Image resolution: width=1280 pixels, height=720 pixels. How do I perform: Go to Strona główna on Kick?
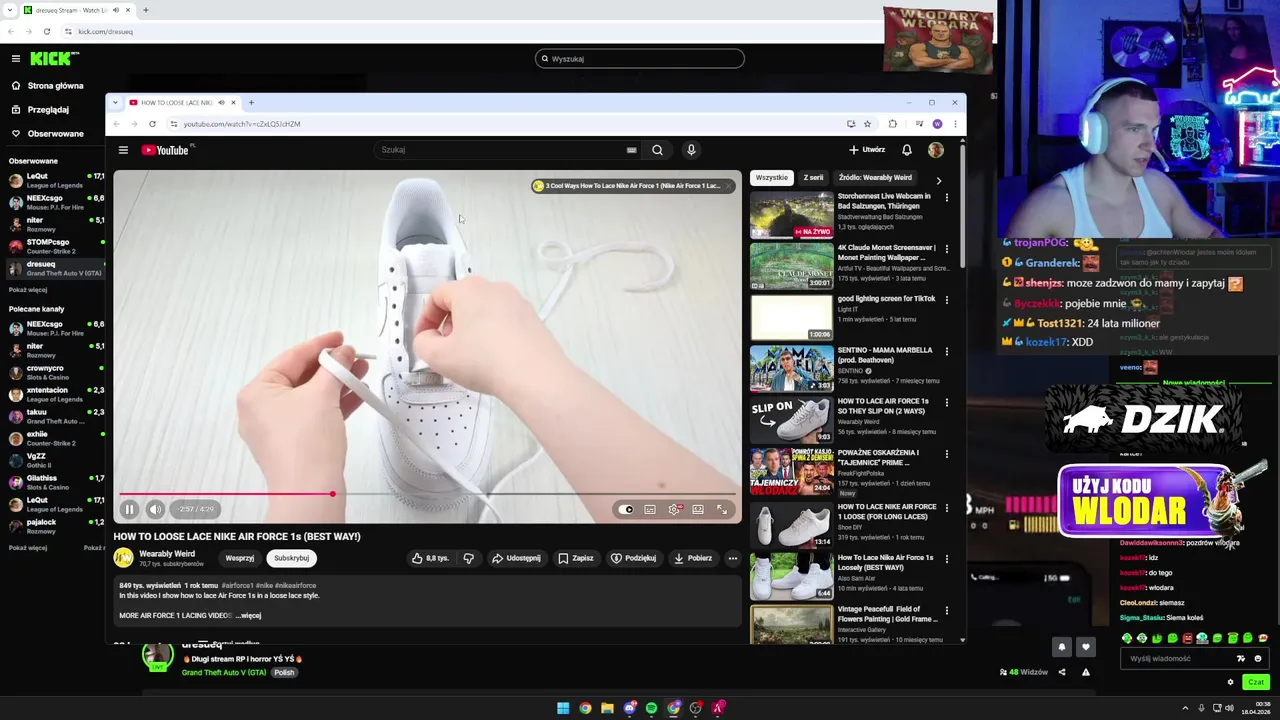pos(48,86)
